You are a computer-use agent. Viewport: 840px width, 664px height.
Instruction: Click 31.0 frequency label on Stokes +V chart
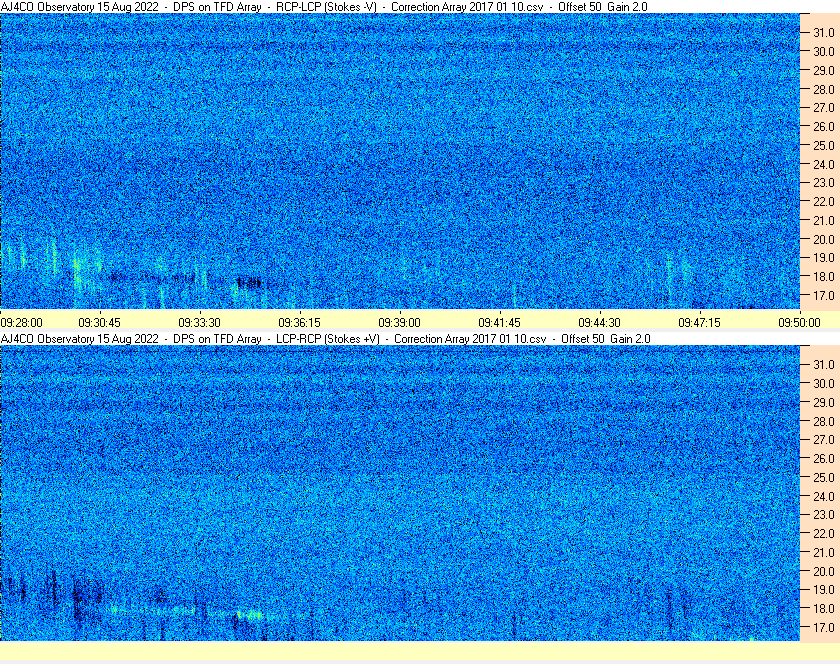824,365
